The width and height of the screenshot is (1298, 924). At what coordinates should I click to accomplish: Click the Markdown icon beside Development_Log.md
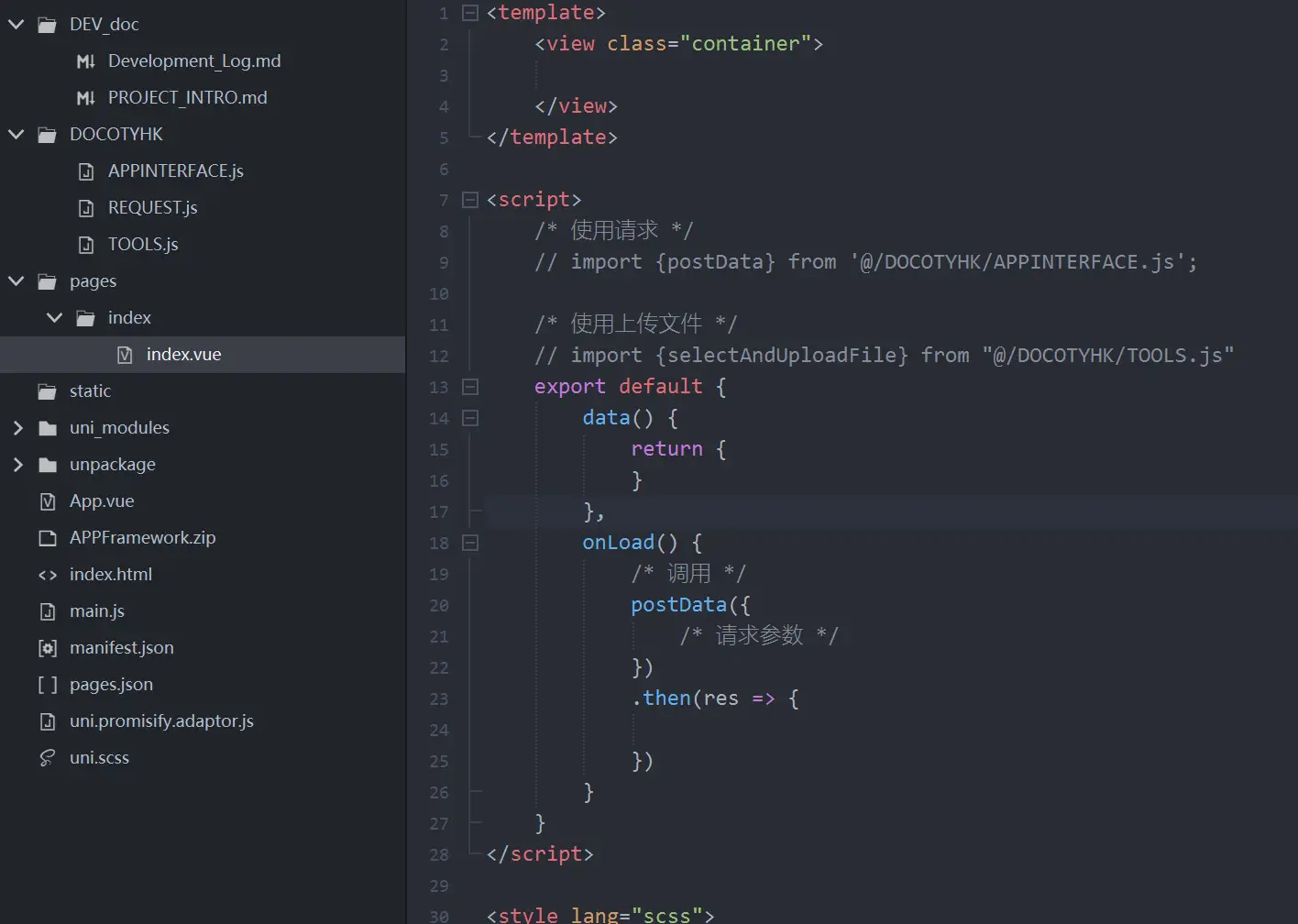[x=86, y=61]
